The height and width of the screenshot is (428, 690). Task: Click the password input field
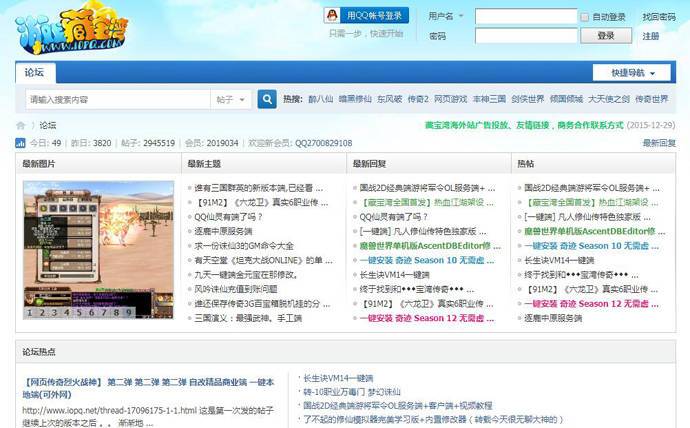click(525, 36)
